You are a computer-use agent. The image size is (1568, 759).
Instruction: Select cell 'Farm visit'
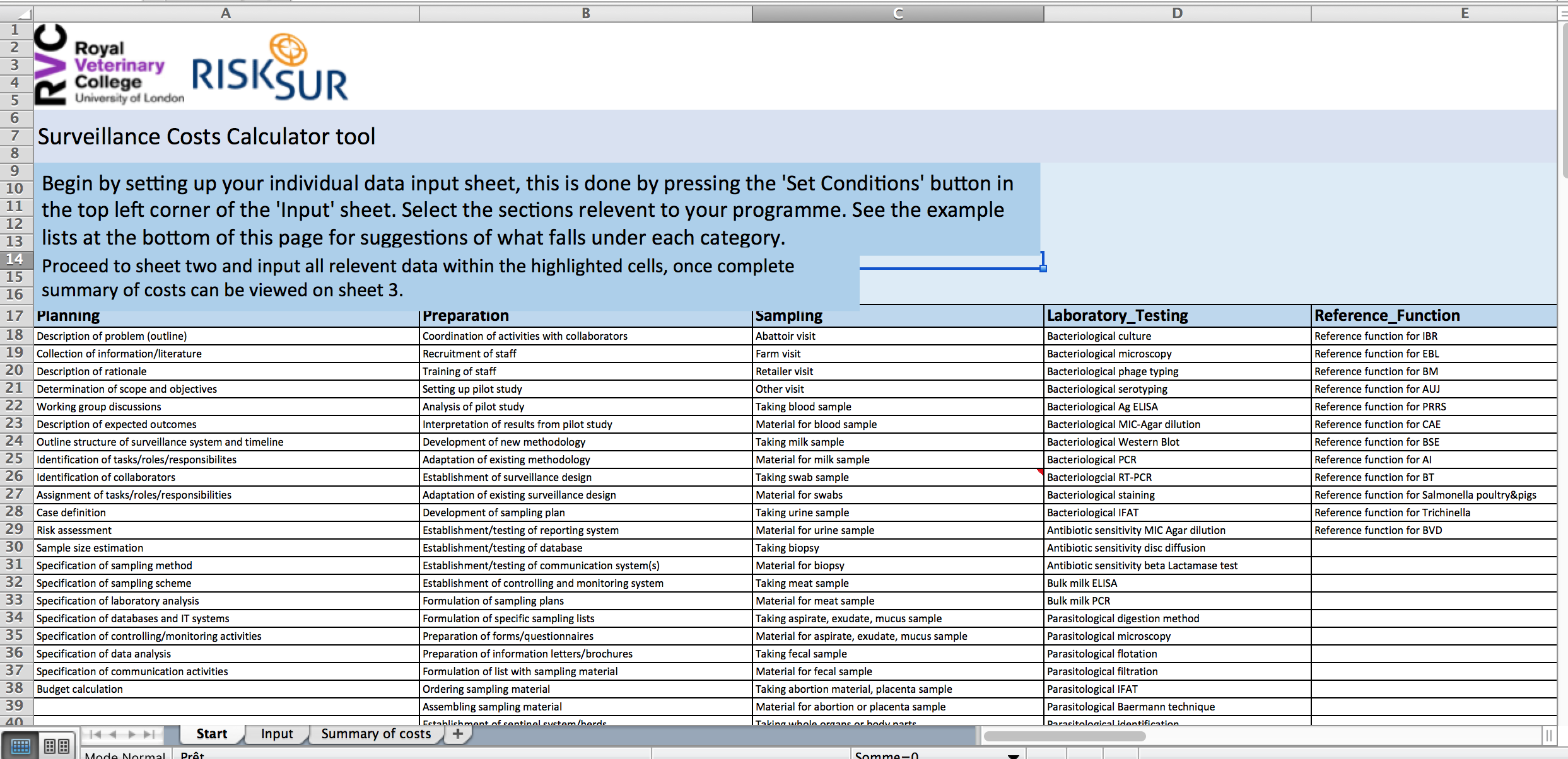coord(898,354)
